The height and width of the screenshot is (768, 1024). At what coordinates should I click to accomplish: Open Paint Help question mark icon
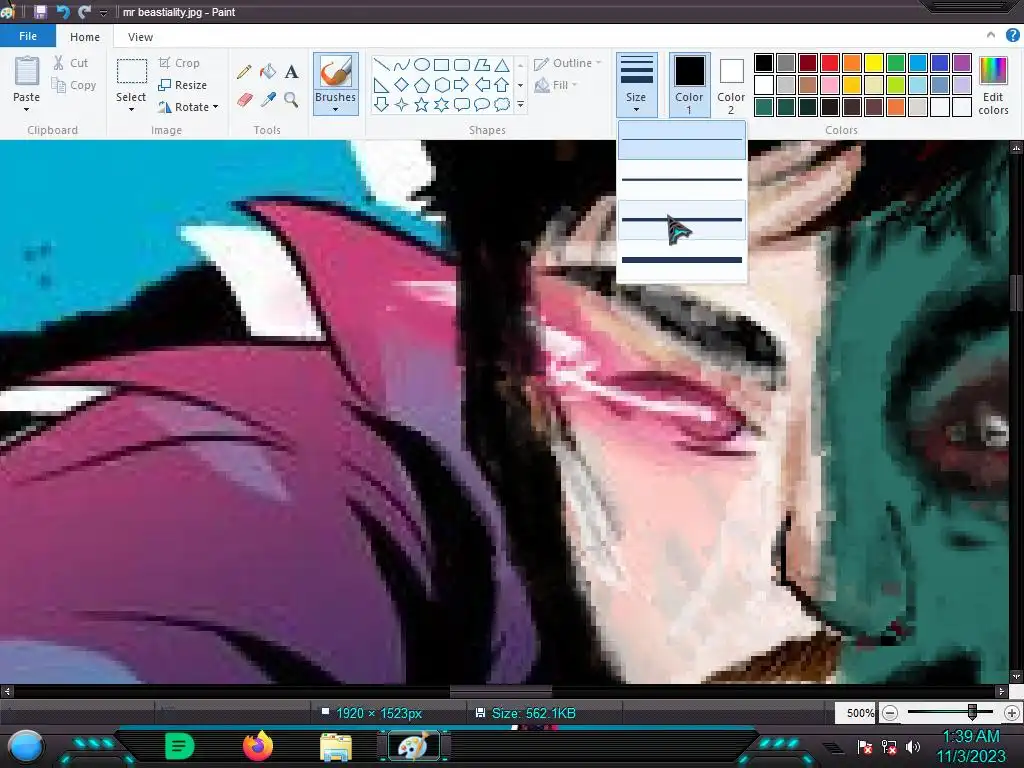1012,35
